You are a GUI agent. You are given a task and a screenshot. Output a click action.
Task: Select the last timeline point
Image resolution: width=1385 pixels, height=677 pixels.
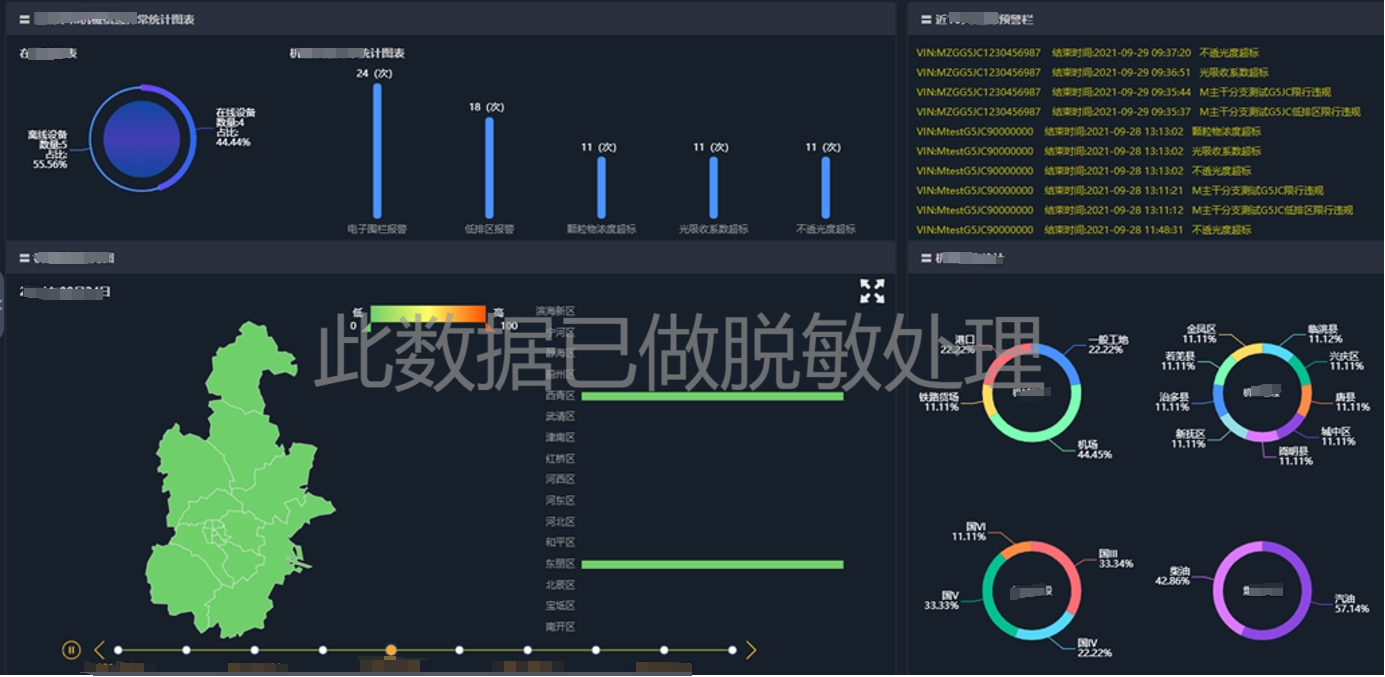click(732, 650)
